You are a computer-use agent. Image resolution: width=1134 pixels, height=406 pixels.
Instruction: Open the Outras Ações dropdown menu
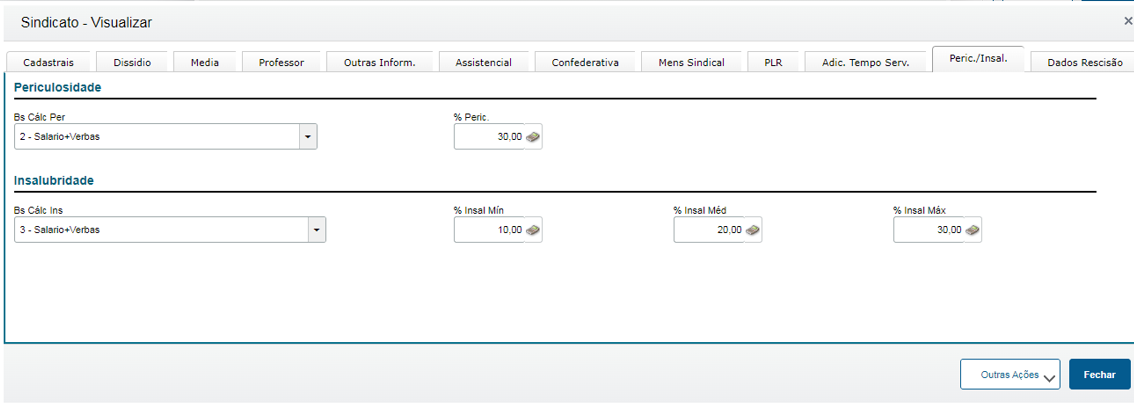1010,374
